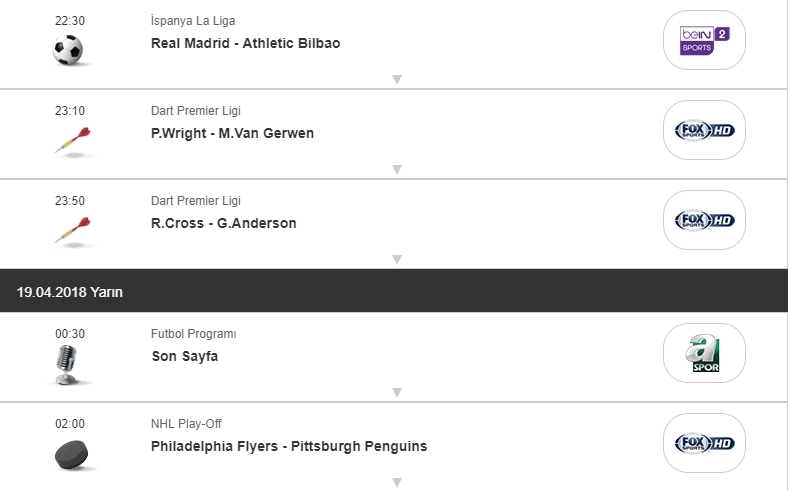
Task: Click the dart icon beside R.Cross - G.Anderson
Action: 72,230
